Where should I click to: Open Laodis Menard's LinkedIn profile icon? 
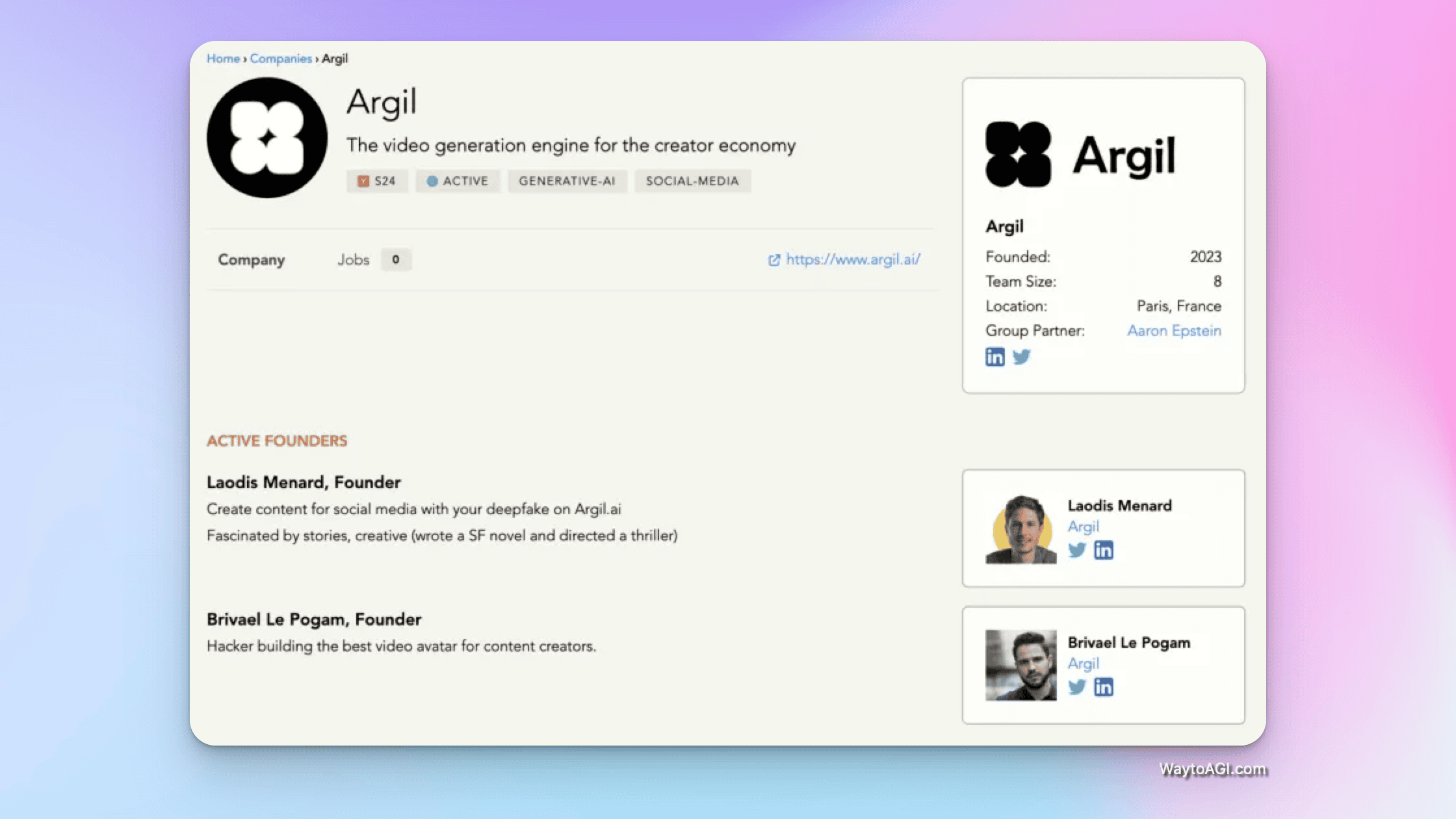click(x=1104, y=550)
